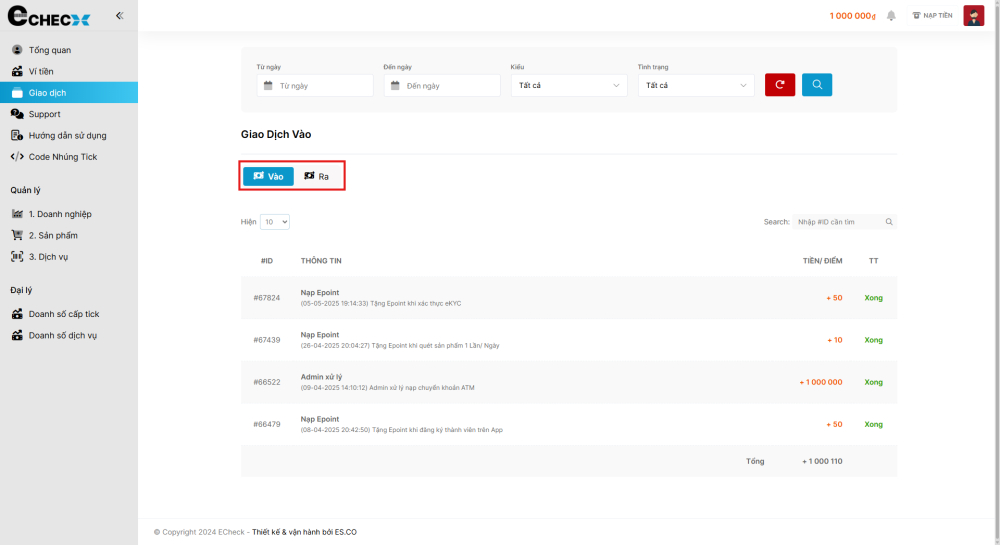Click the Nạp Tiền top-up button

[x=932, y=16]
